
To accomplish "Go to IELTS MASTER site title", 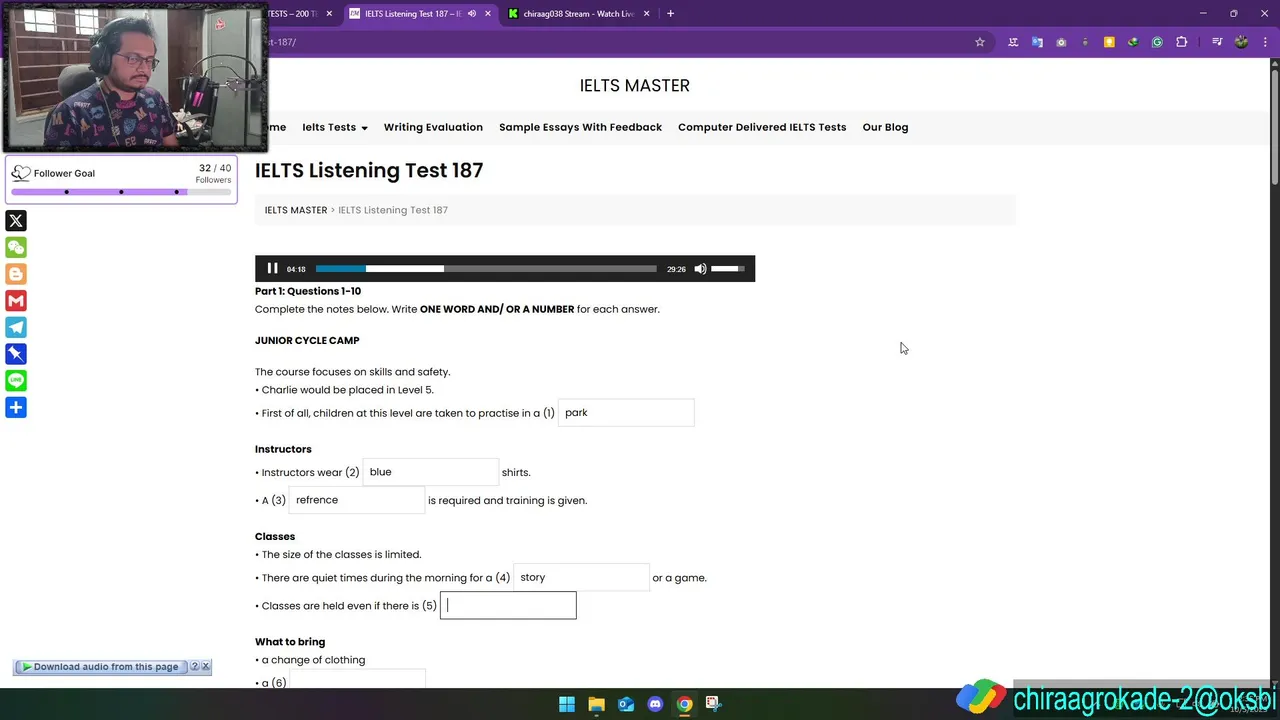I will coord(634,85).
